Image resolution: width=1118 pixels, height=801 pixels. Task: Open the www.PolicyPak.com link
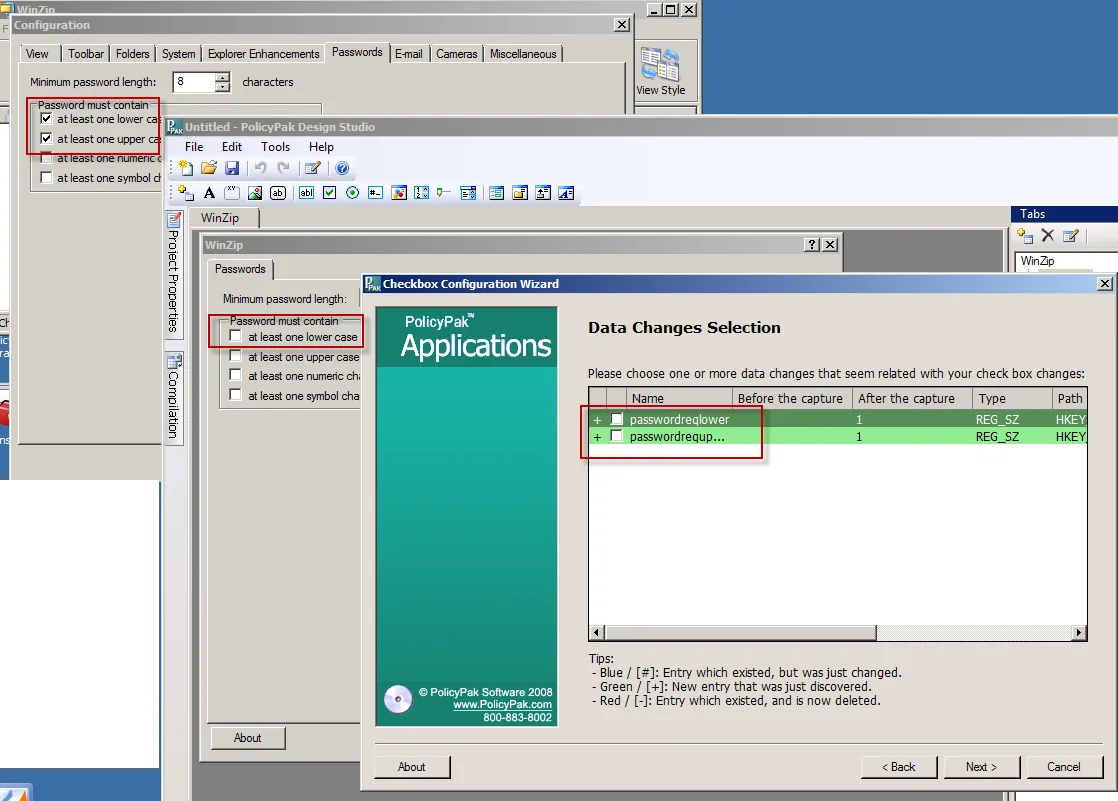502,704
